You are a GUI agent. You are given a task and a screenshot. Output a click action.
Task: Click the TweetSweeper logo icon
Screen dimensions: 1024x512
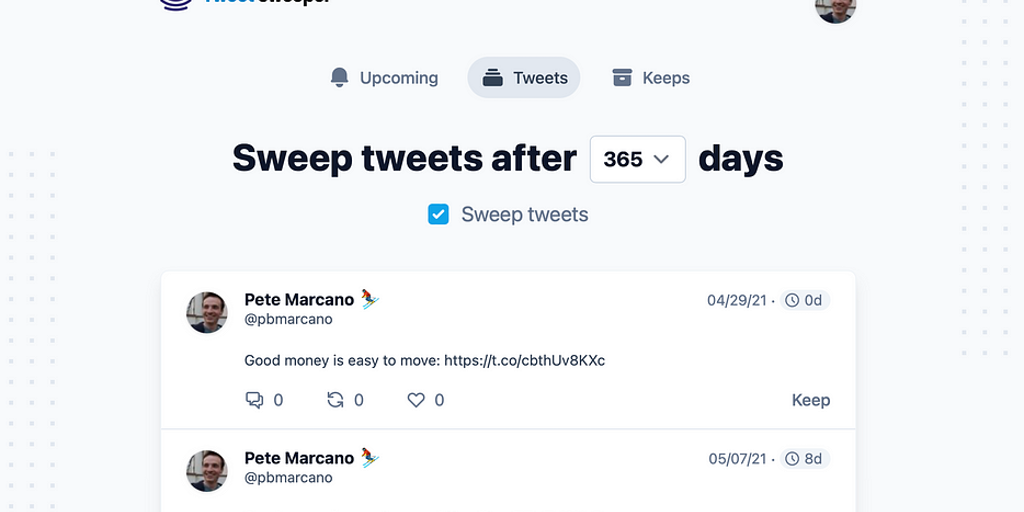click(x=176, y=4)
